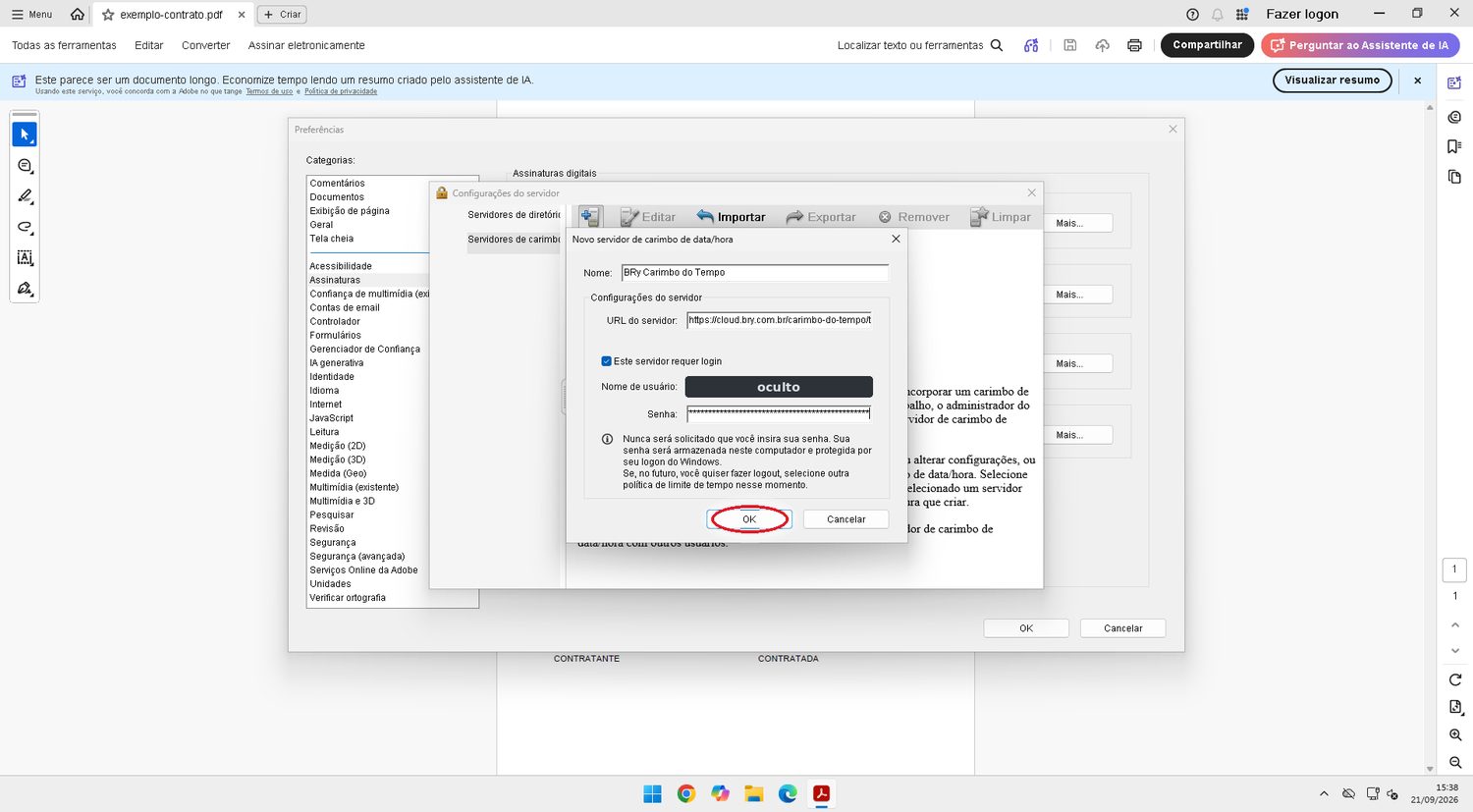Select Acessibilidade in the categories list

341,266
